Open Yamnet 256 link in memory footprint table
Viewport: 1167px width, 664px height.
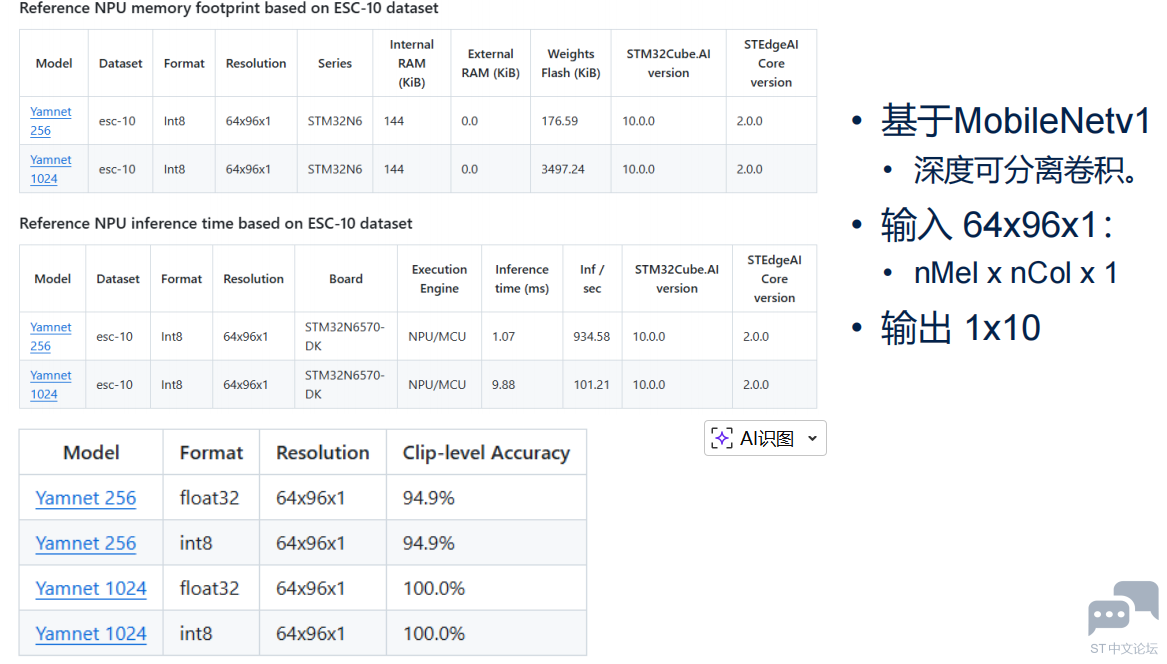point(51,121)
